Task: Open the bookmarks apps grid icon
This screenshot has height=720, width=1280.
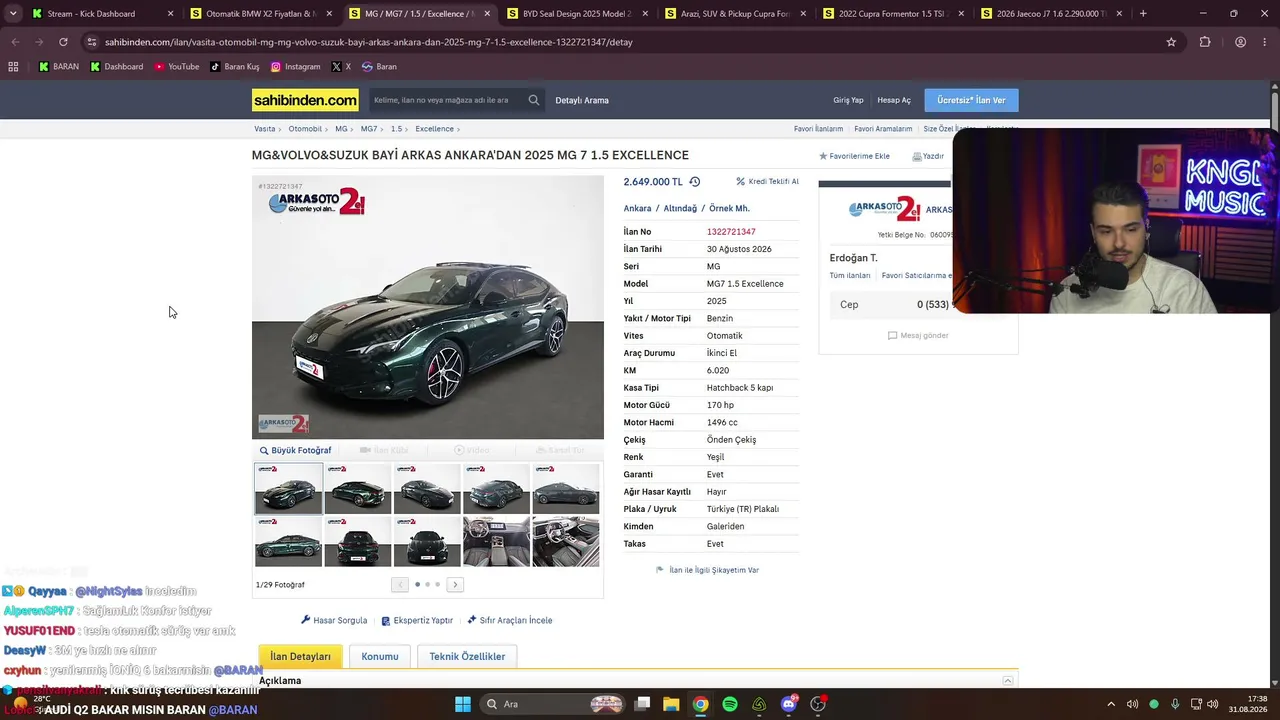Action: pyautogui.click(x=13, y=67)
